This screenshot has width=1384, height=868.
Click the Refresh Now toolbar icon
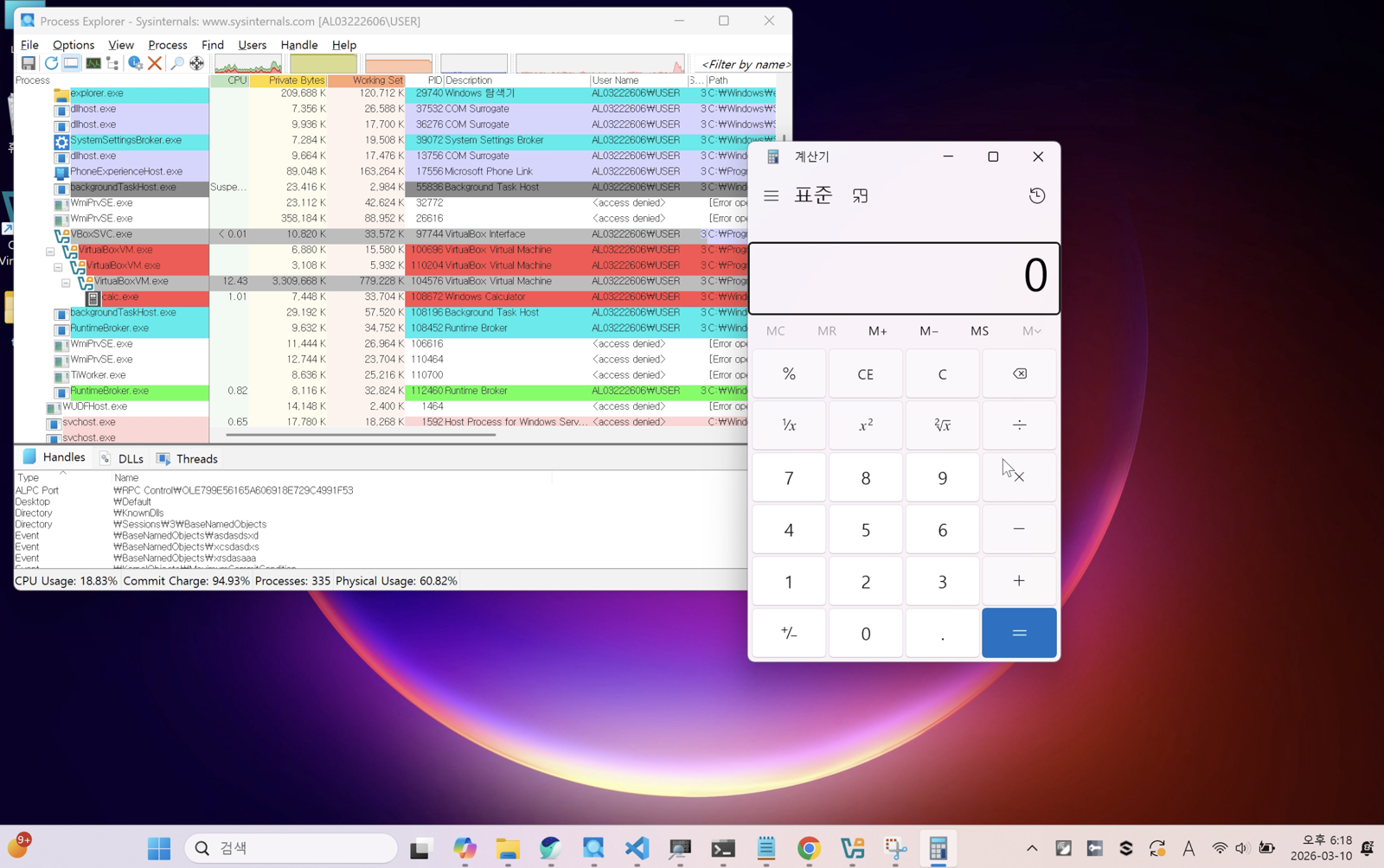(x=51, y=63)
